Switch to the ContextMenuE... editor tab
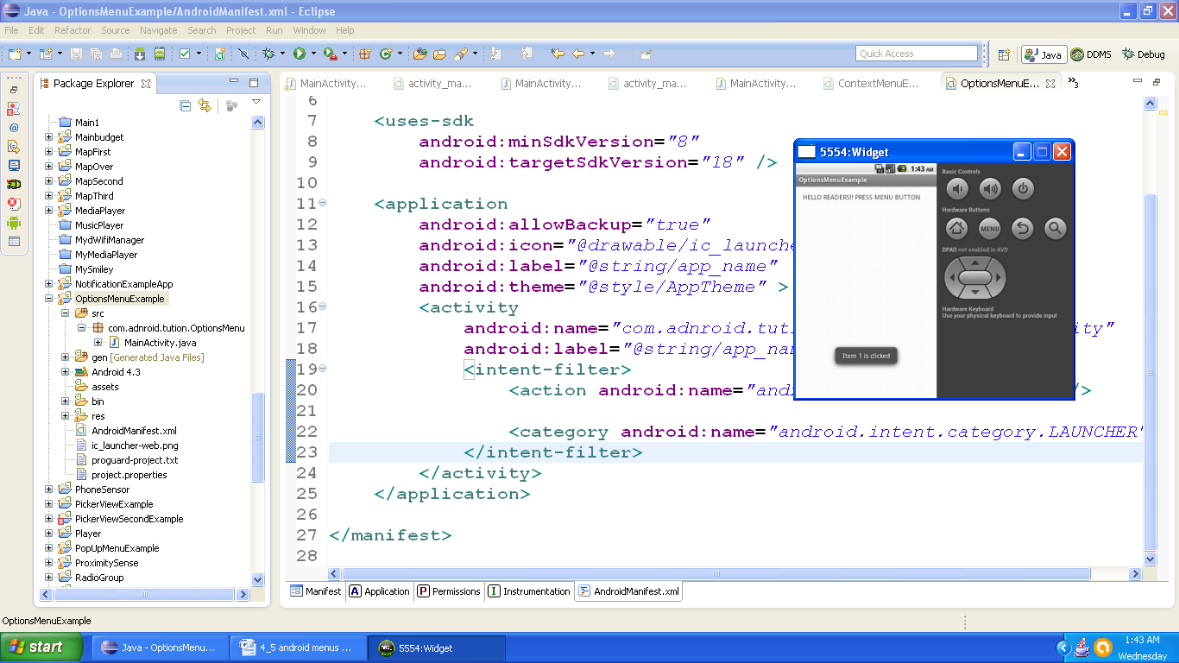1179x663 pixels. [x=871, y=83]
